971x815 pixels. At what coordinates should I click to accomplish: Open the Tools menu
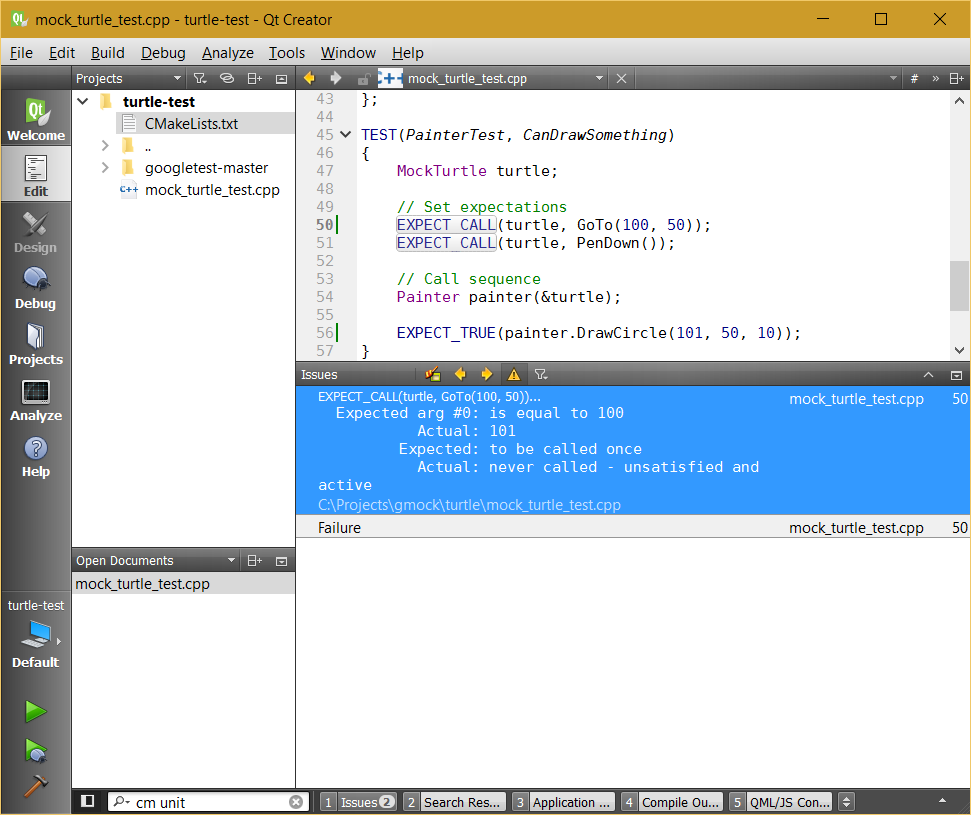pyautogui.click(x=287, y=53)
